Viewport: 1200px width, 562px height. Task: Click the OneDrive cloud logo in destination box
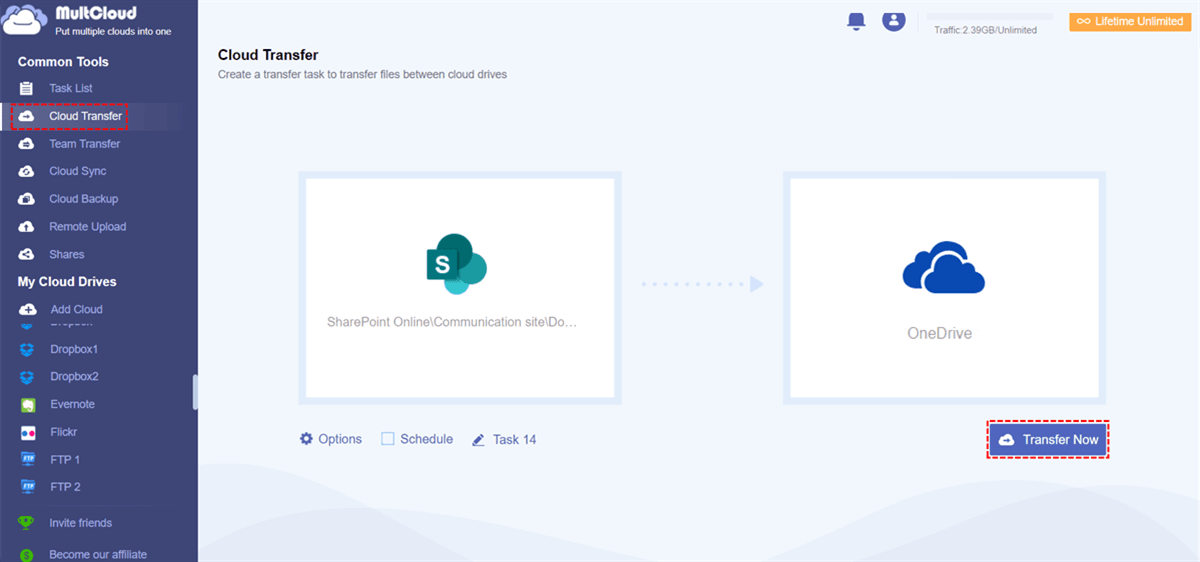pos(943,266)
